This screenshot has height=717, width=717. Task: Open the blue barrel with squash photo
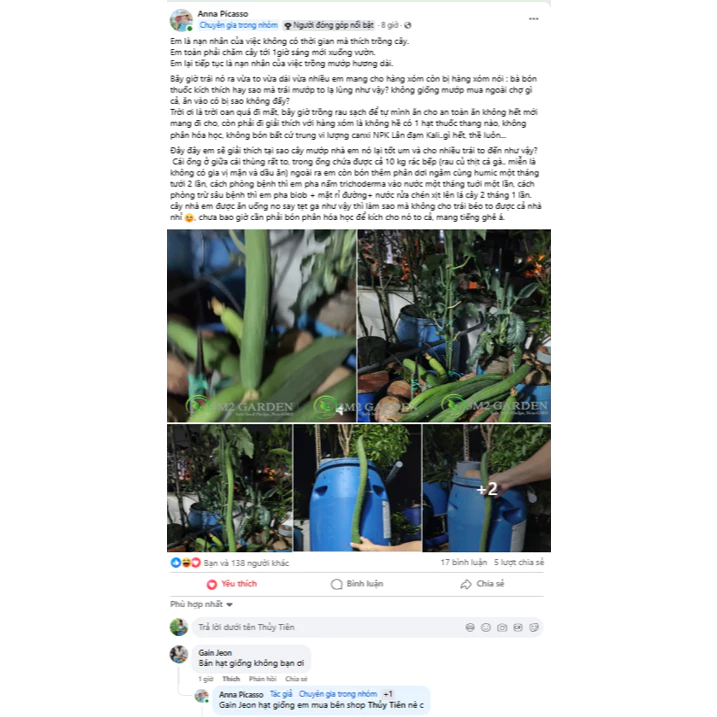(x=357, y=488)
